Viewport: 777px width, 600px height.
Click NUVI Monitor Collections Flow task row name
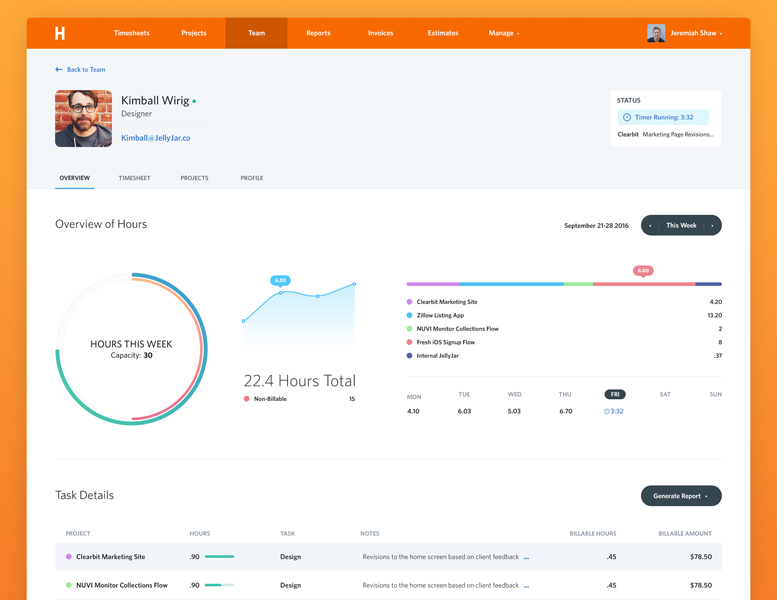pos(122,585)
